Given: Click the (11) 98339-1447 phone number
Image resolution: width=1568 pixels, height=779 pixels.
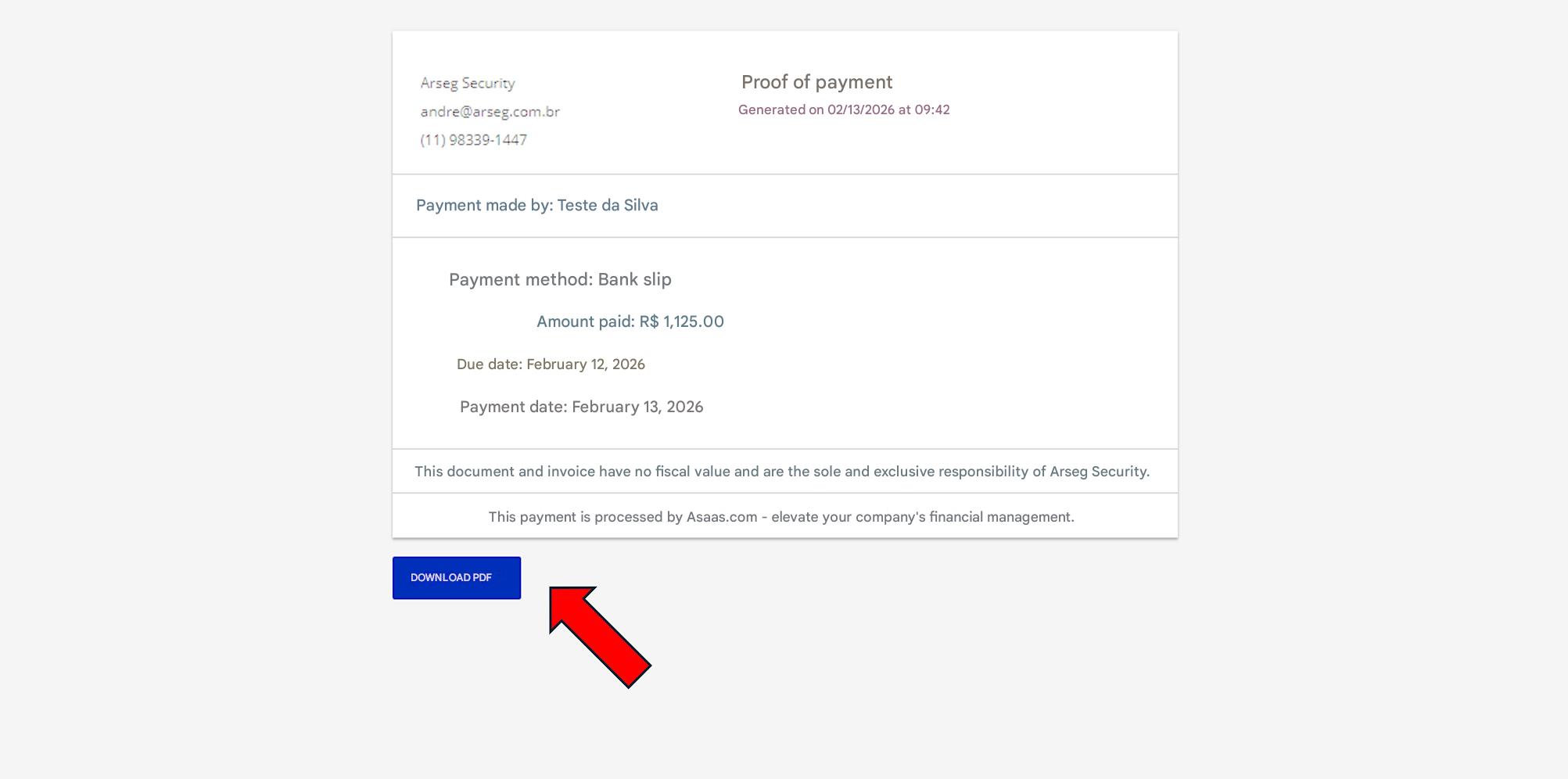Looking at the screenshot, I should click(473, 140).
